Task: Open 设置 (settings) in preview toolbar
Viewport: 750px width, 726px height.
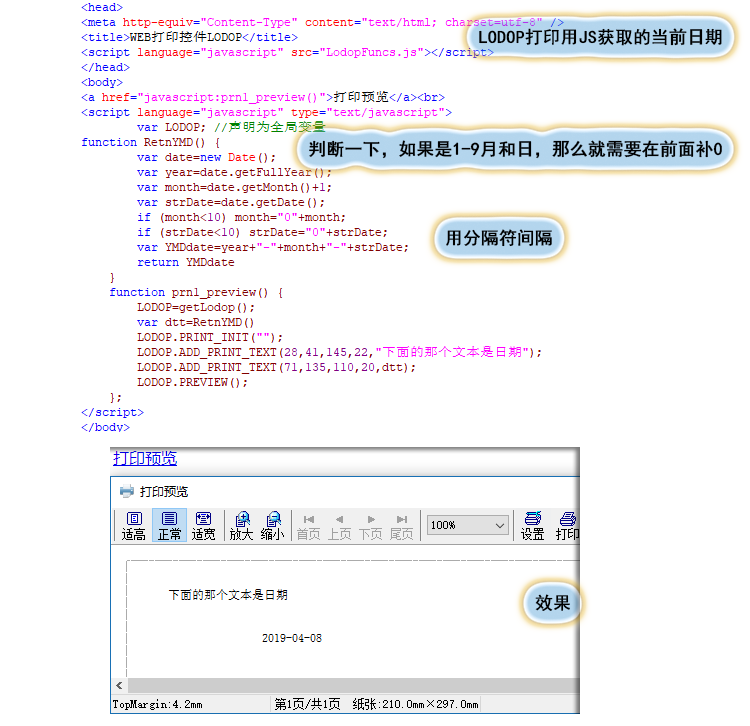Action: click(x=533, y=525)
